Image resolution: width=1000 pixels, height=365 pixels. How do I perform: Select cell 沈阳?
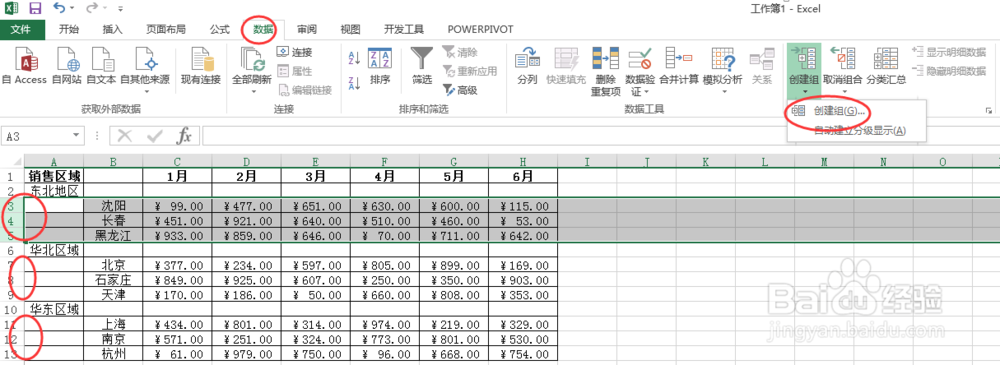coord(113,205)
